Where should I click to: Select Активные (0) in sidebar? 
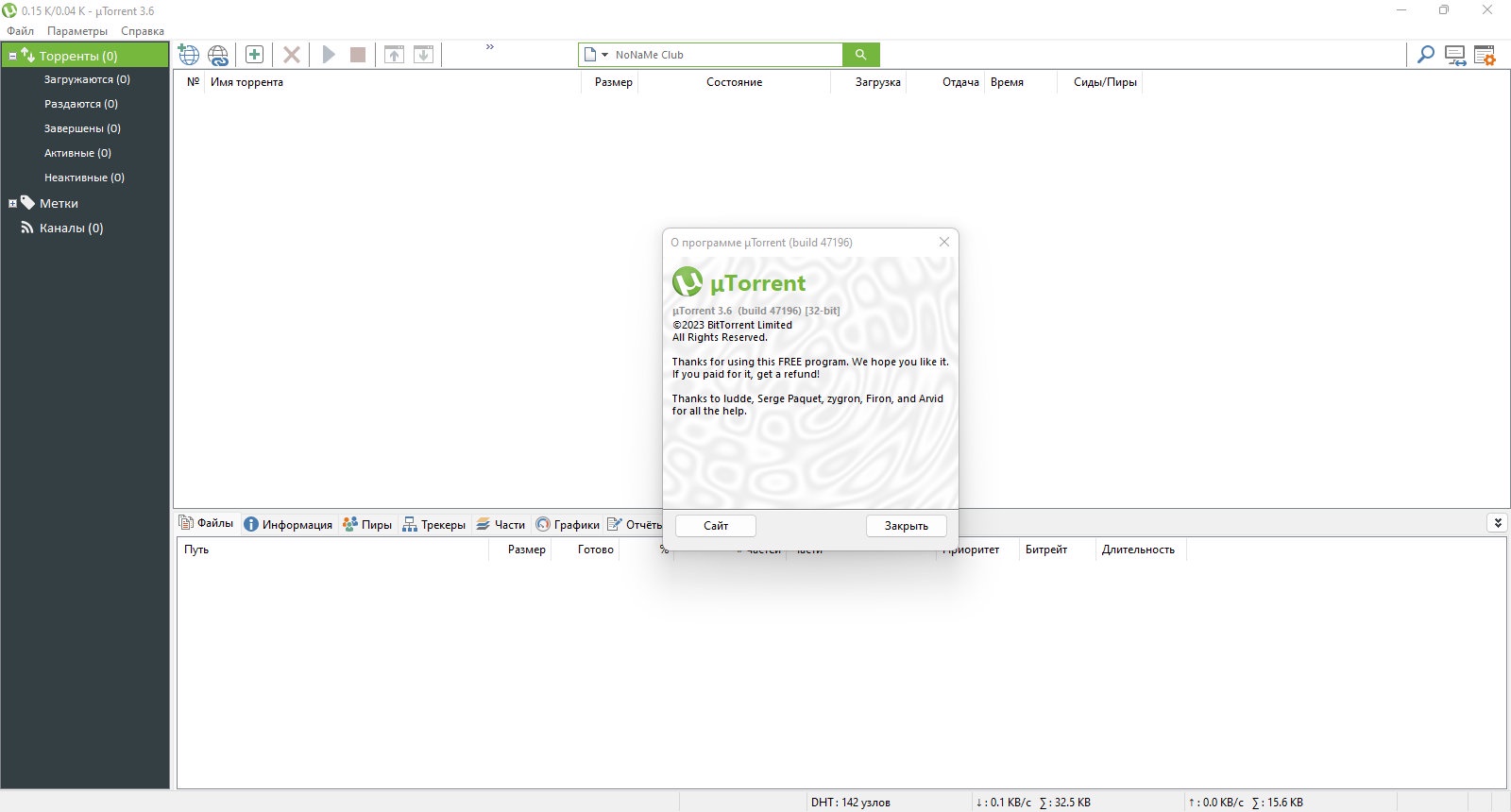pos(77,153)
